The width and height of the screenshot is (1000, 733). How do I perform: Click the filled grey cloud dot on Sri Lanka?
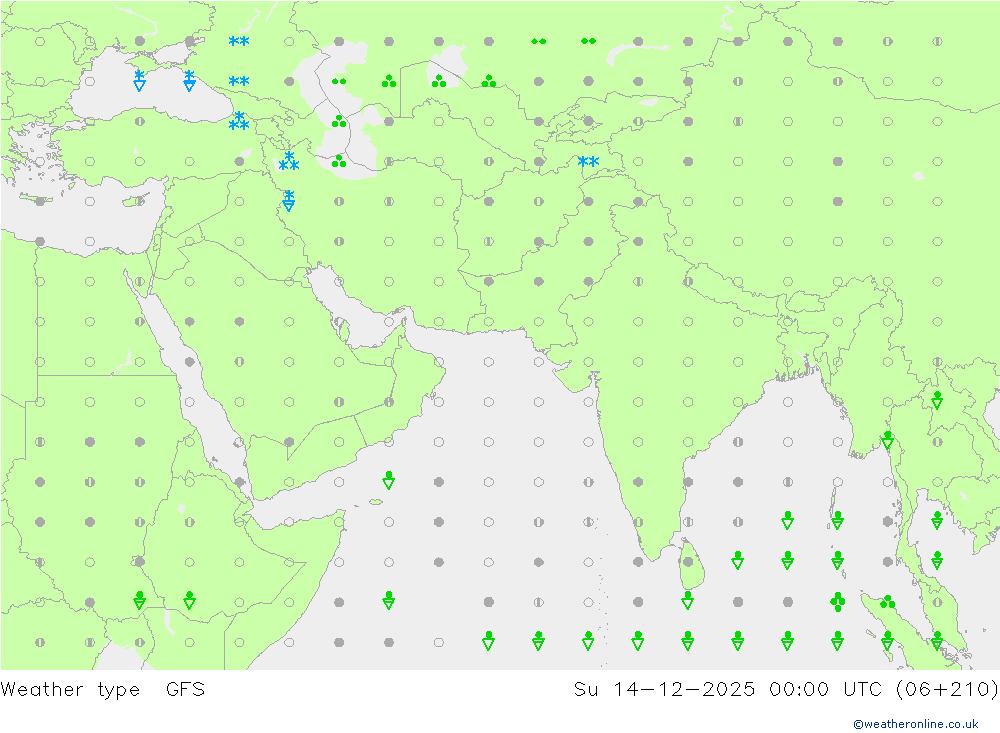(688, 562)
